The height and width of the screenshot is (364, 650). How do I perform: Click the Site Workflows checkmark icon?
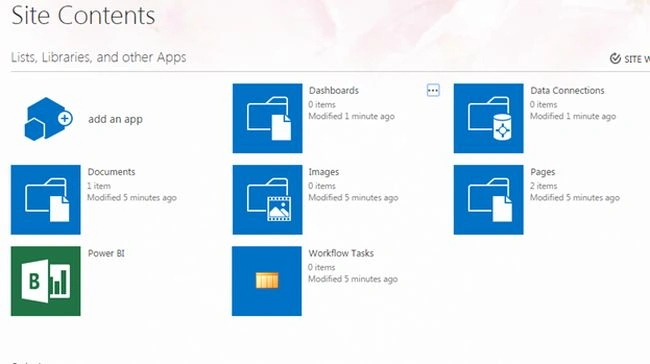coord(615,58)
